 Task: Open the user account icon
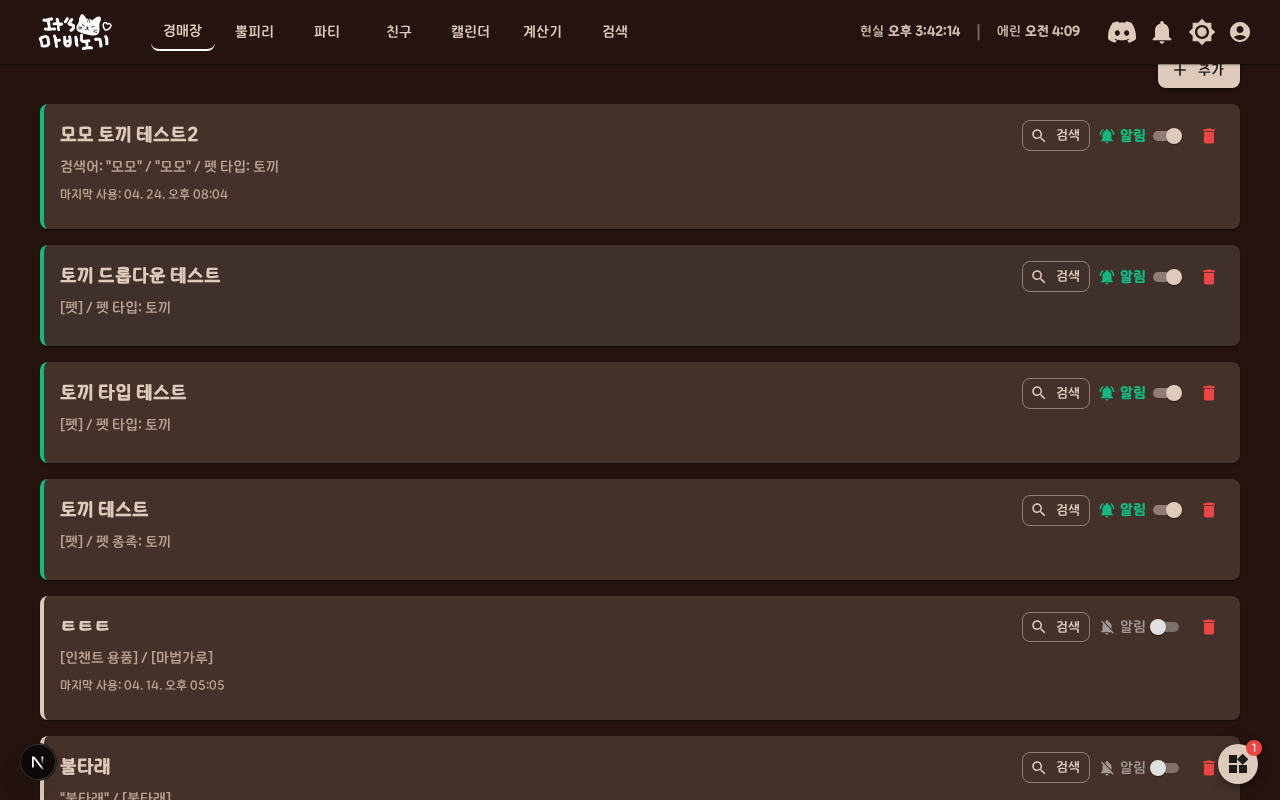1240,32
